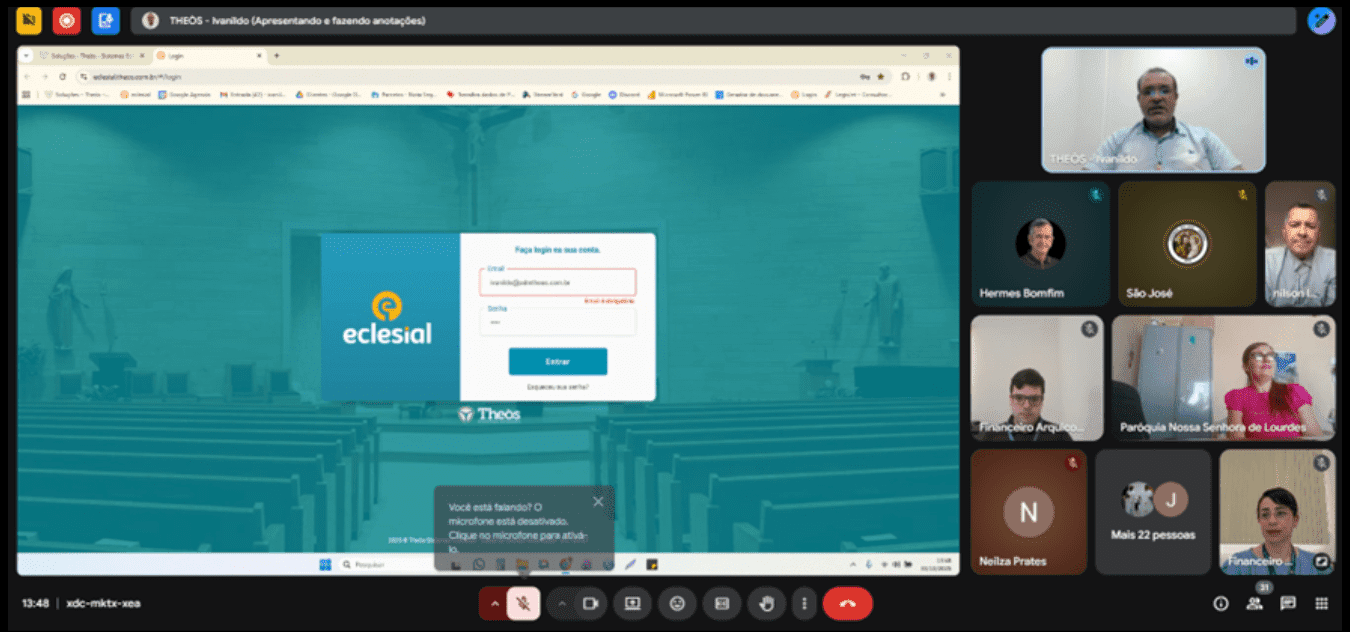
Task: Toggle the captions button in Meet toolbar
Action: [x=722, y=603]
